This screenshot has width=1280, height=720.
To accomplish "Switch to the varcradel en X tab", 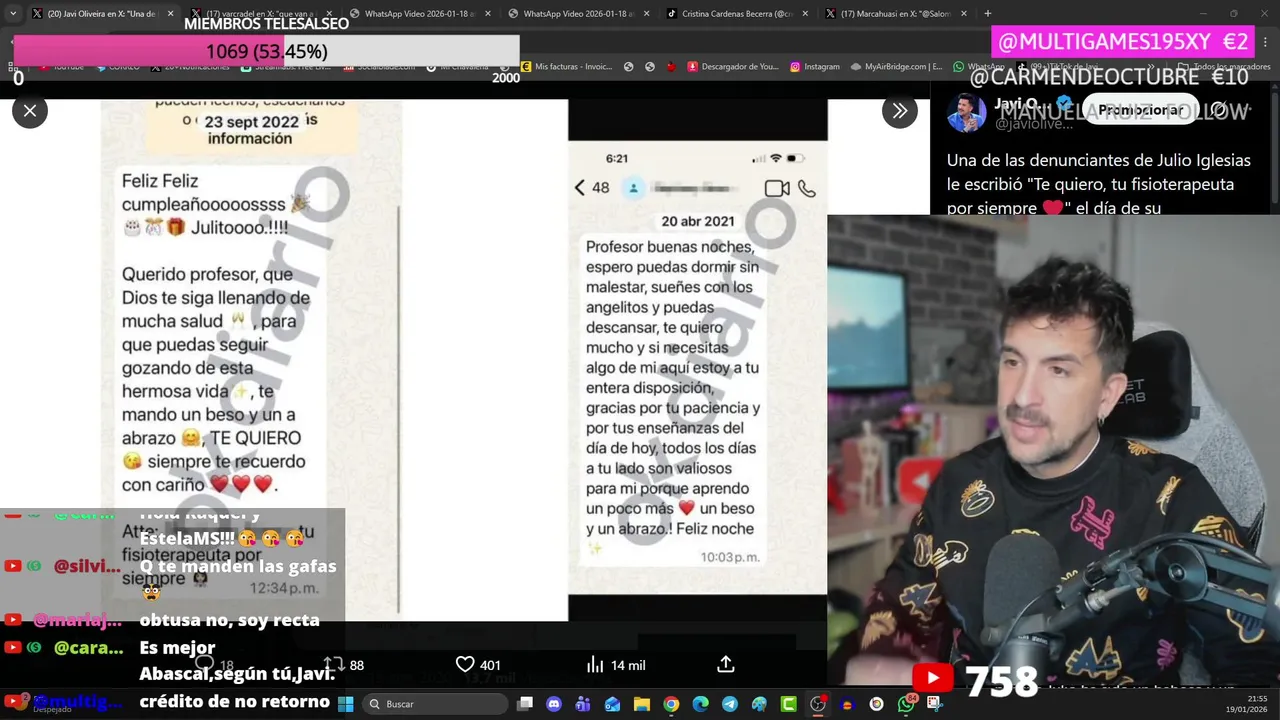I will (x=262, y=13).
